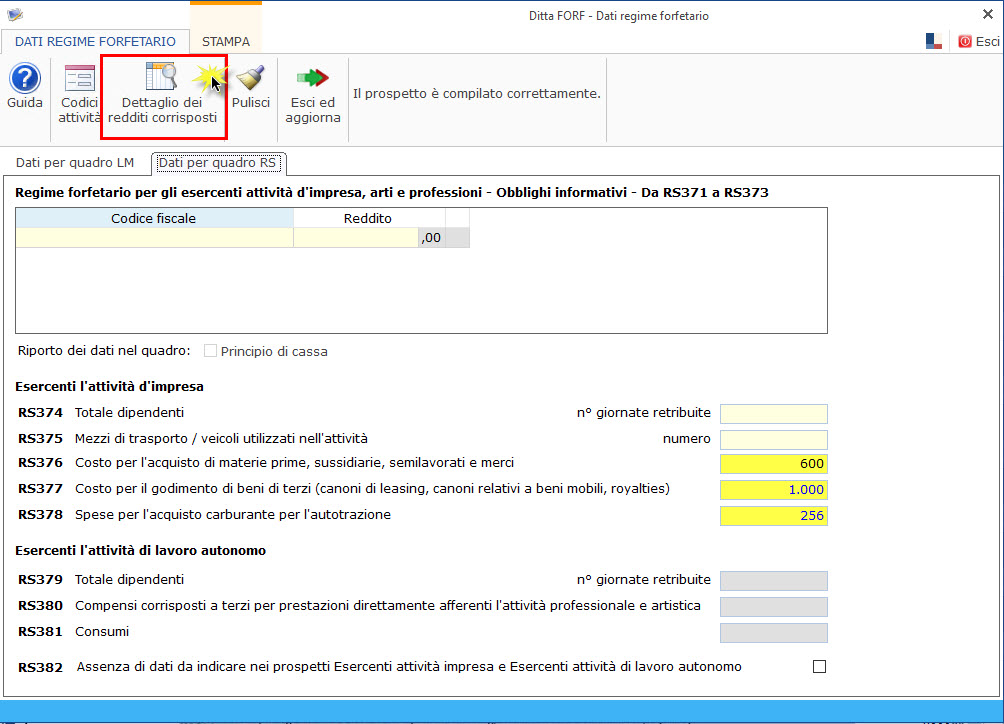
Task: Enable the Principio di cassa checkbox
Action: [210, 351]
